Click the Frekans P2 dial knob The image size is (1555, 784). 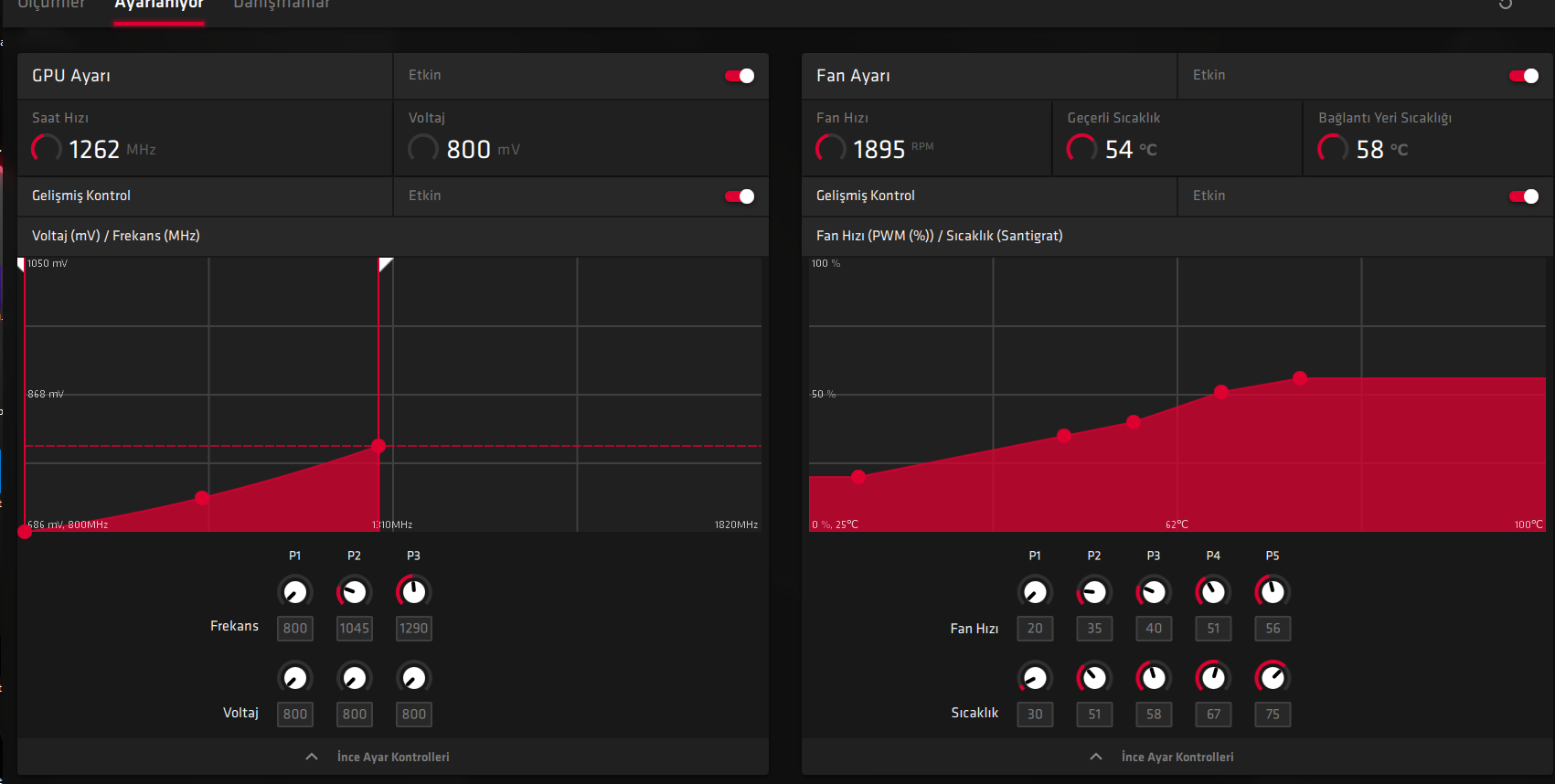354,592
